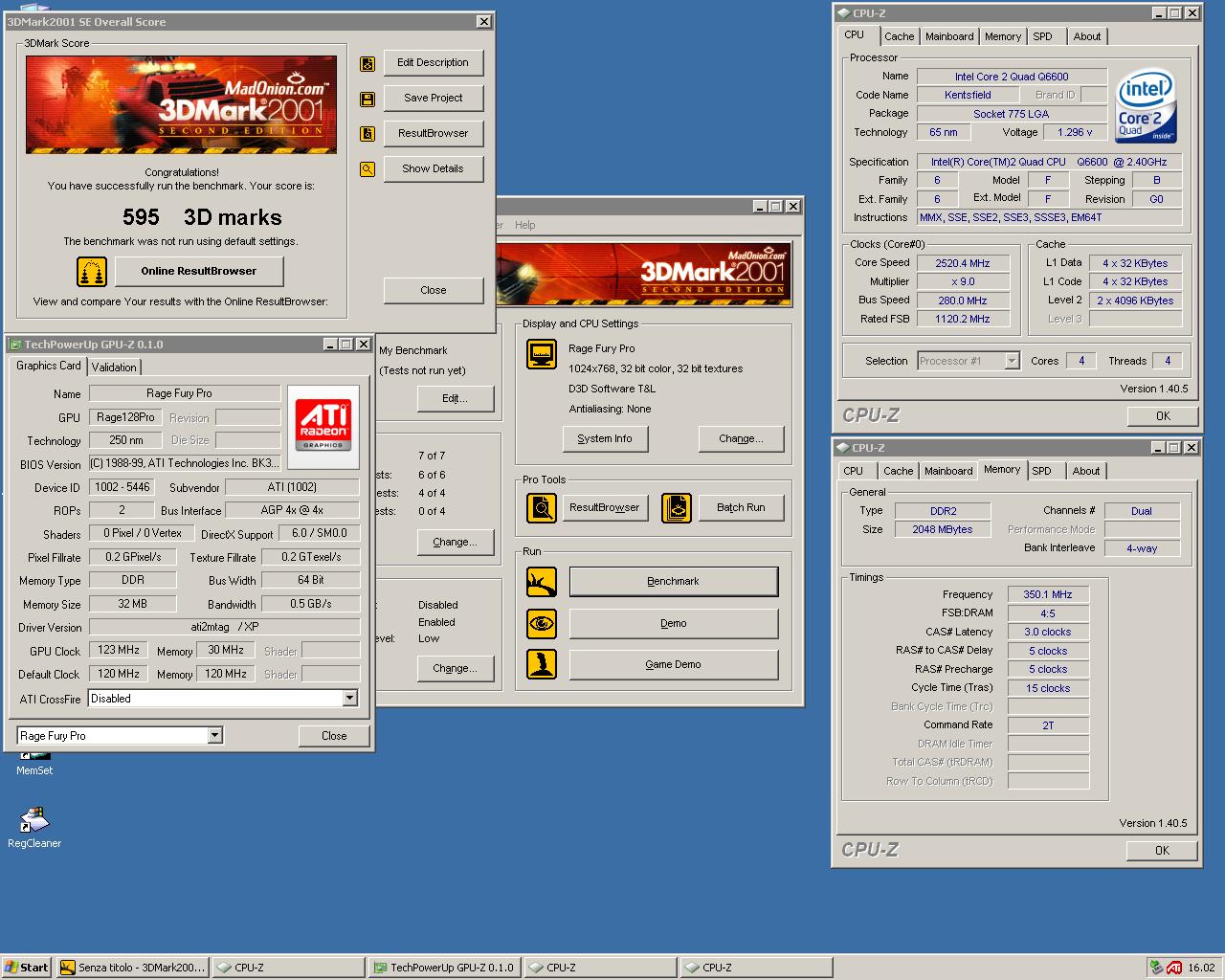Click the Frequency value 350.1 MHz
The image size is (1225, 980).
[x=1048, y=594]
